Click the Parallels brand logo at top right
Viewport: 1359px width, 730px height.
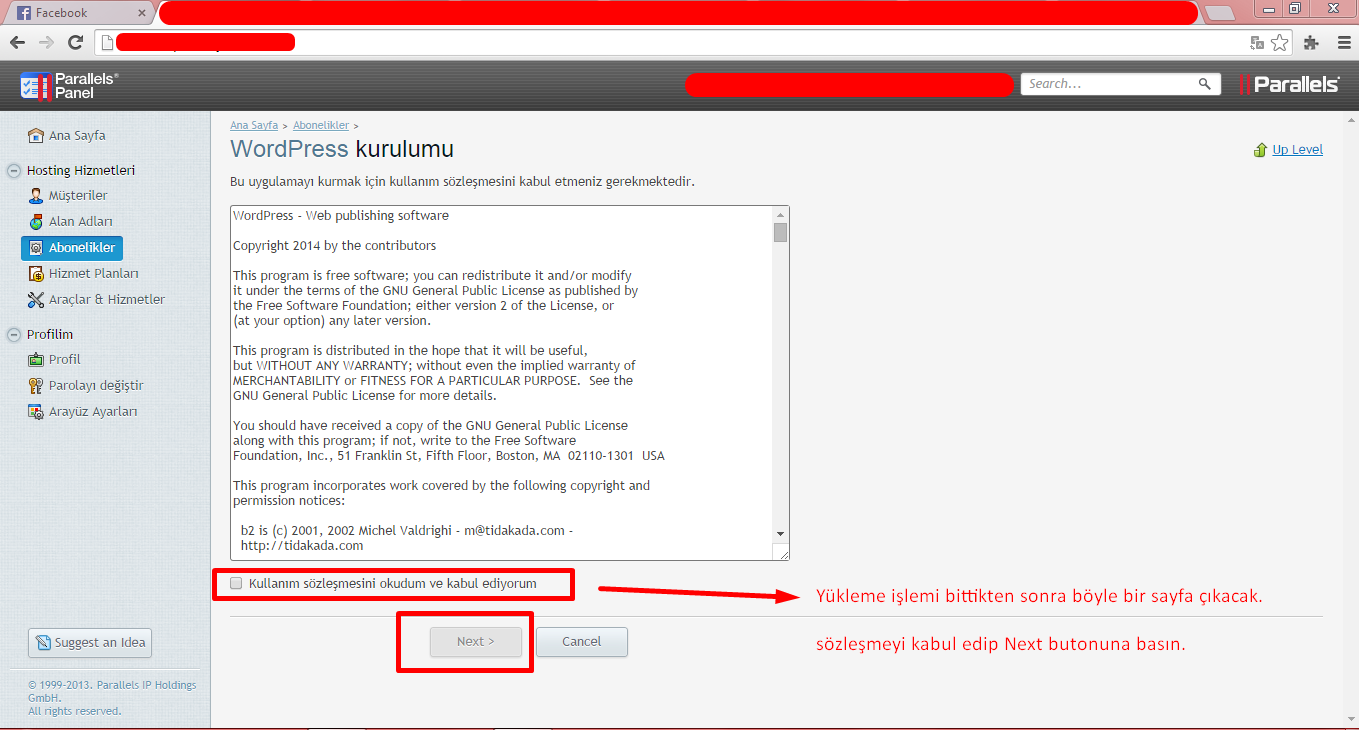click(1289, 85)
